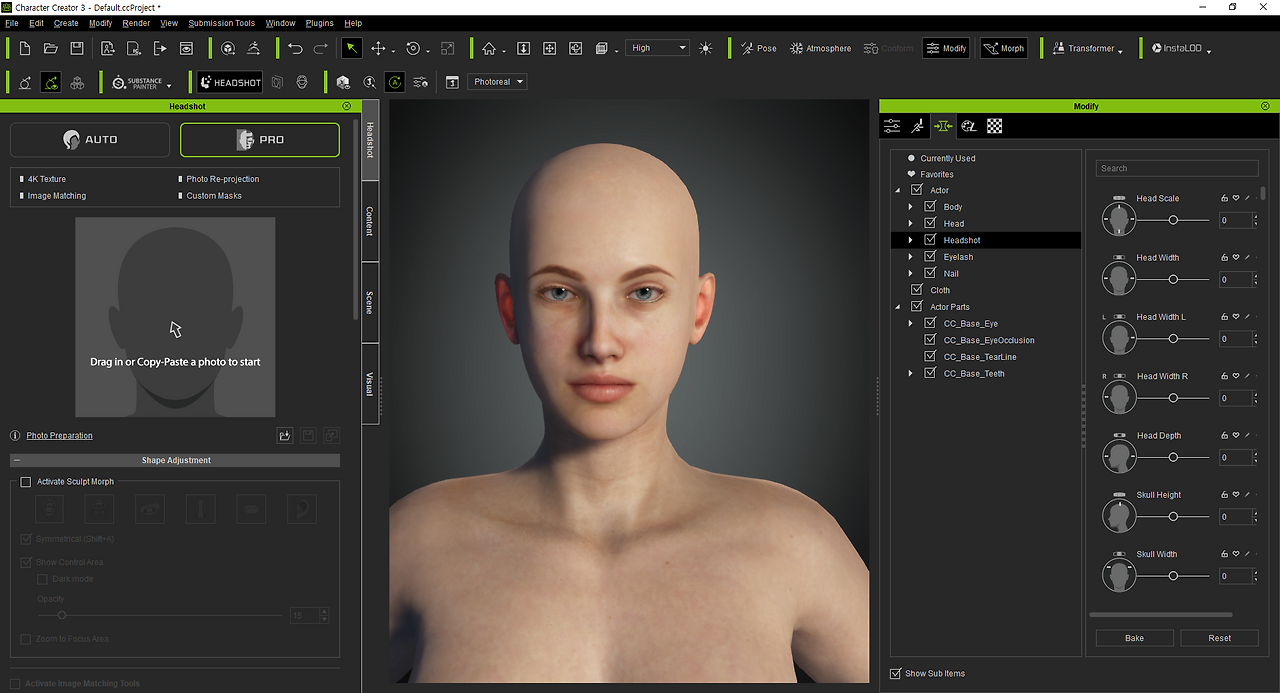Click the Load photo icon under the preview
The width and height of the screenshot is (1280, 693).
tap(285, 435)
